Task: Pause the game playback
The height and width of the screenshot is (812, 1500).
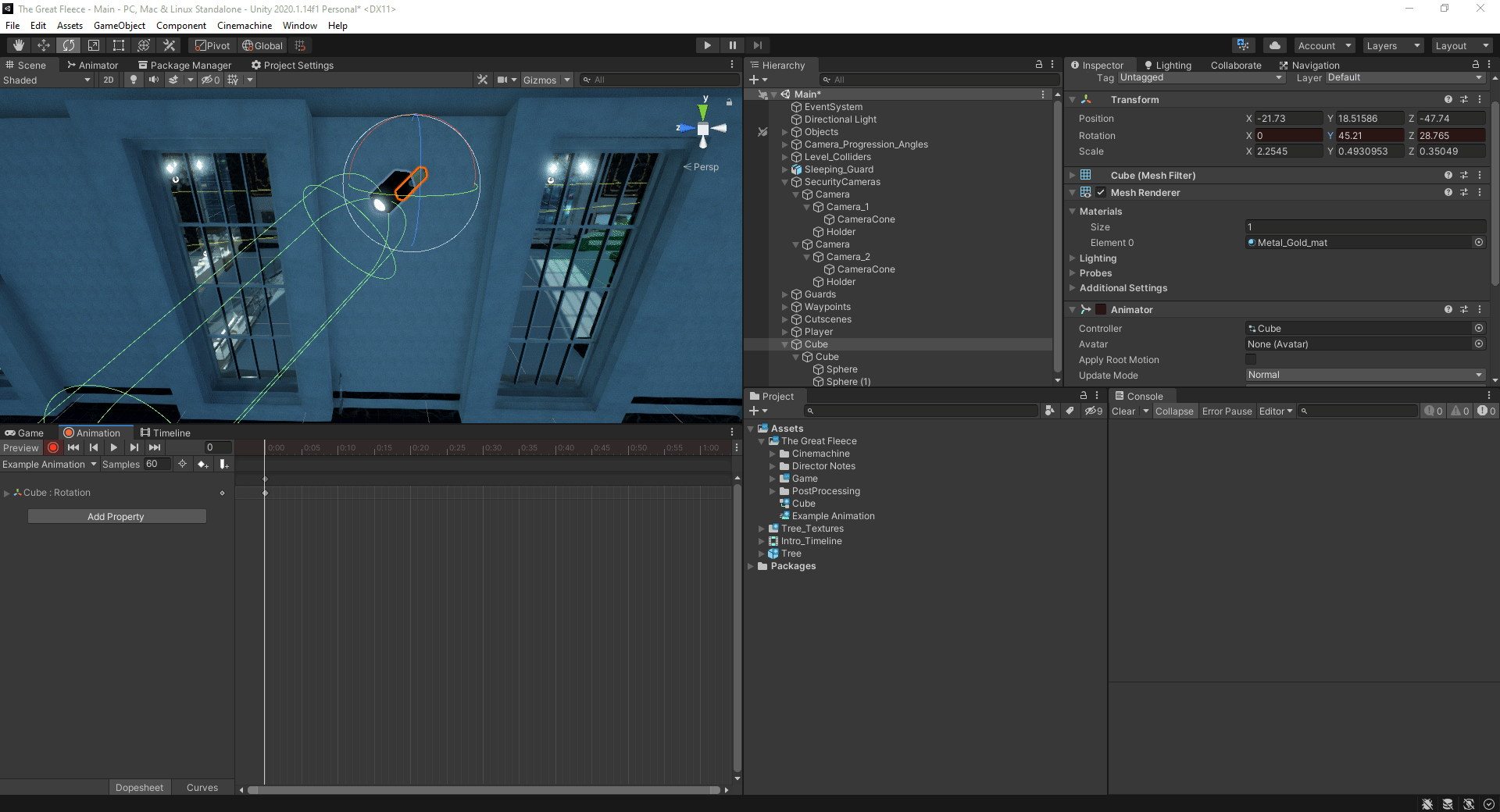Action: click(x=732, y=45)
